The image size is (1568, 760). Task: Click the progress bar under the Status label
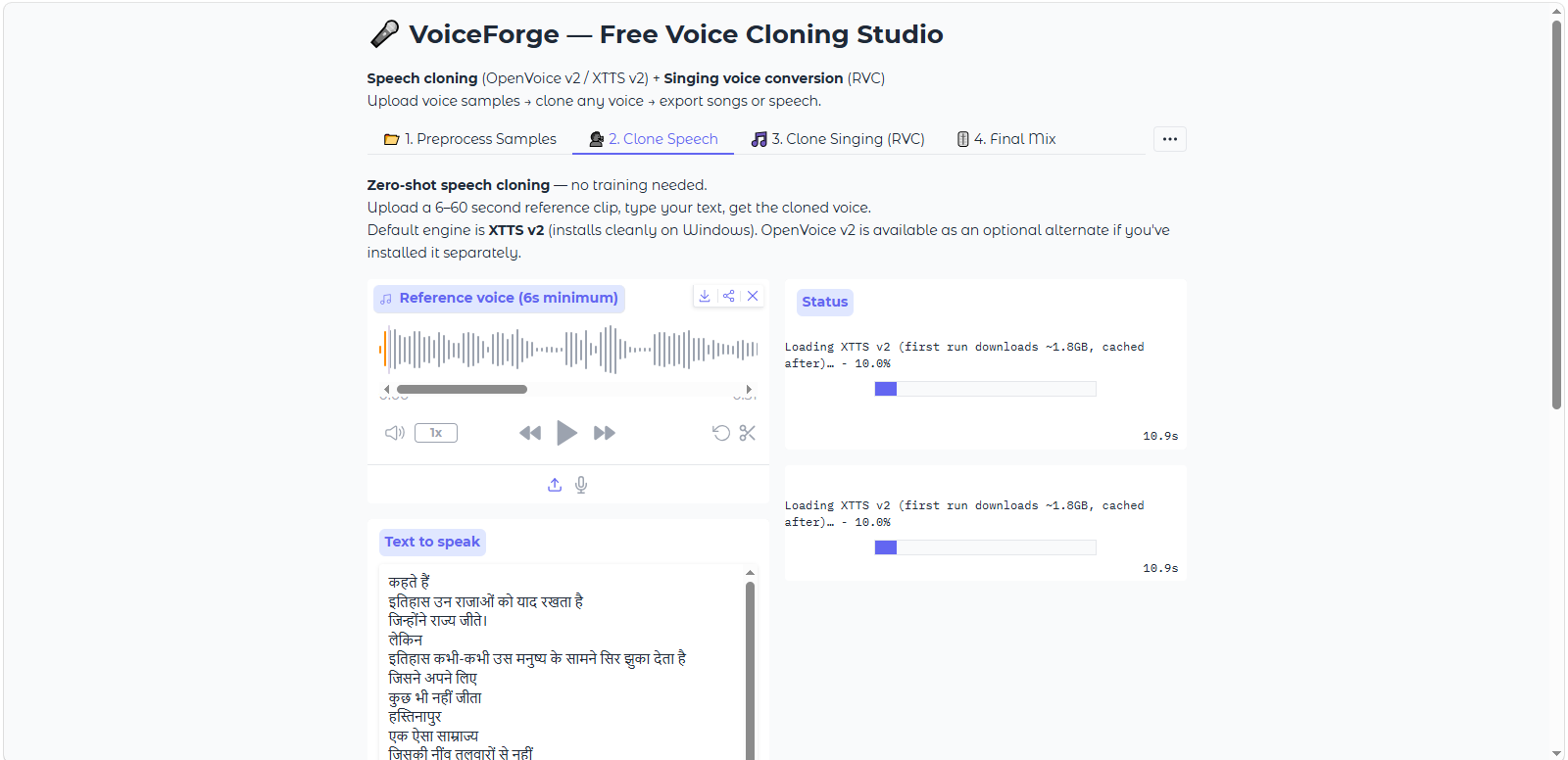click(985, 389)
